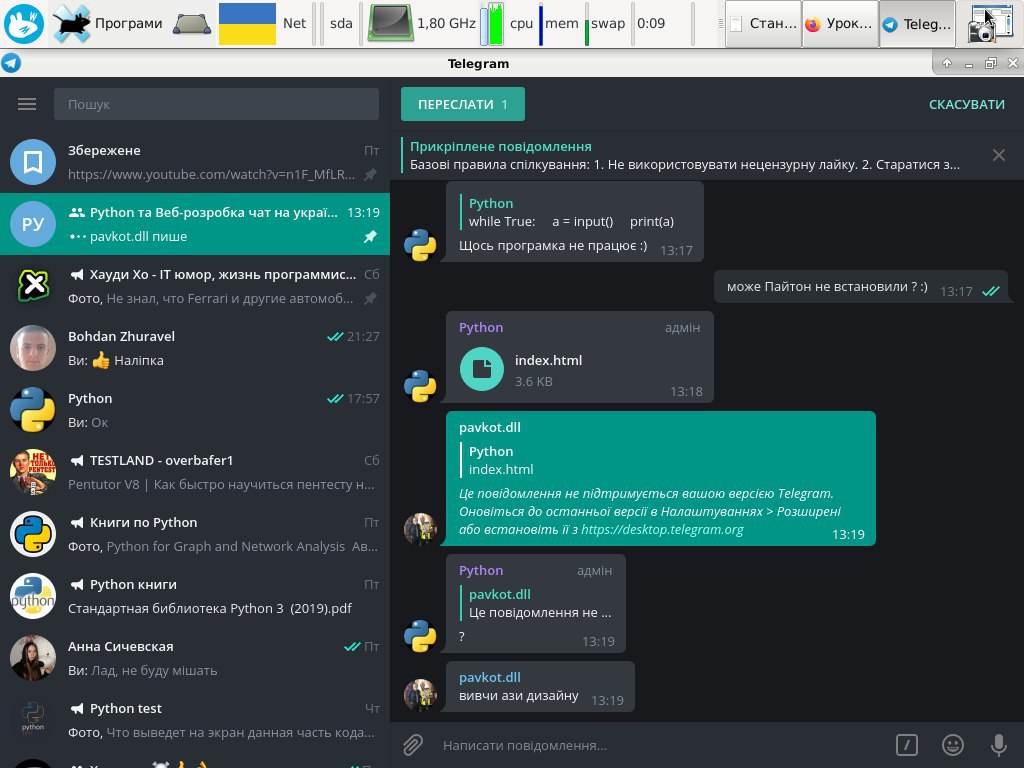Click Анна Сичевская profile photo
The width and height of the screenshot is (1024, 768).
[33, 658]
